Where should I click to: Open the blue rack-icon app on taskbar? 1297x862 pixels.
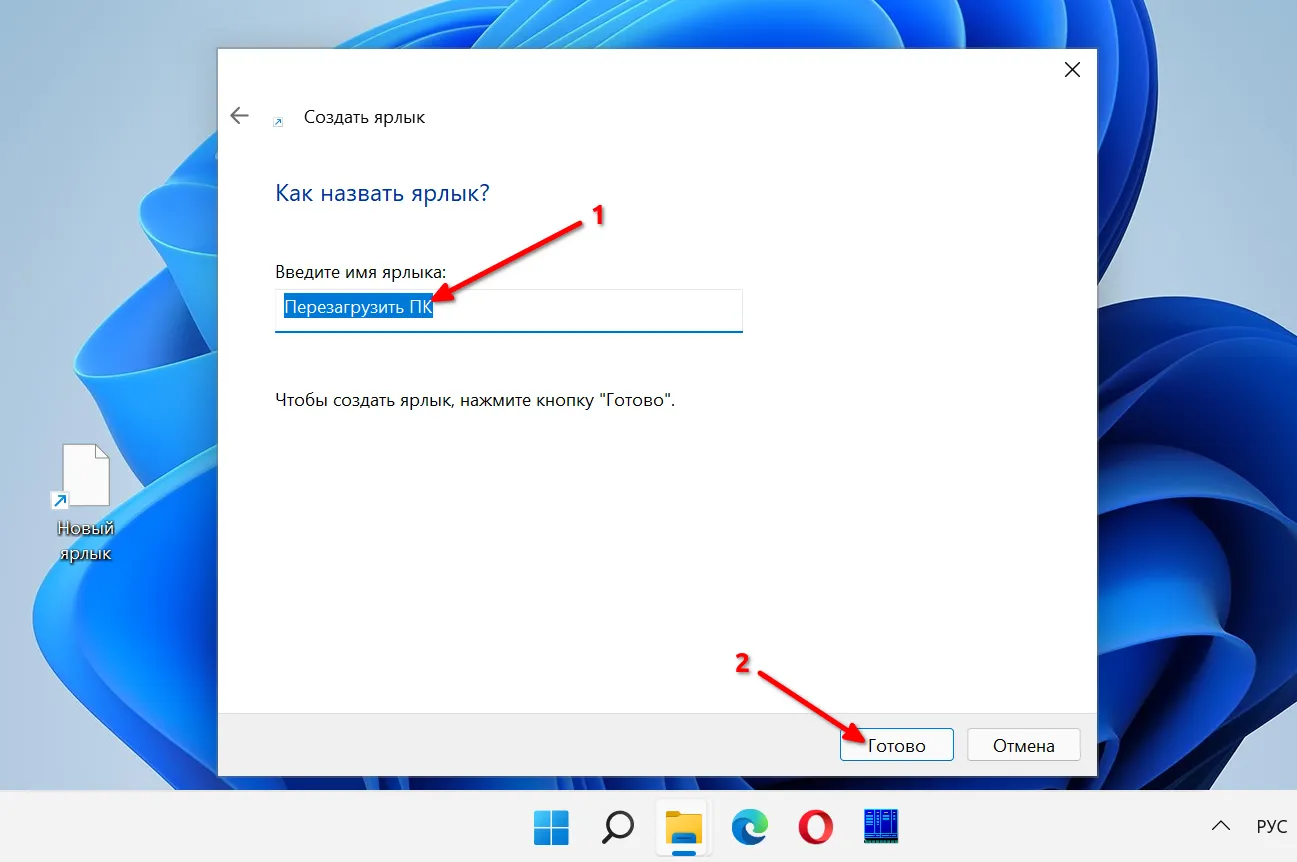tap(881, 826)
